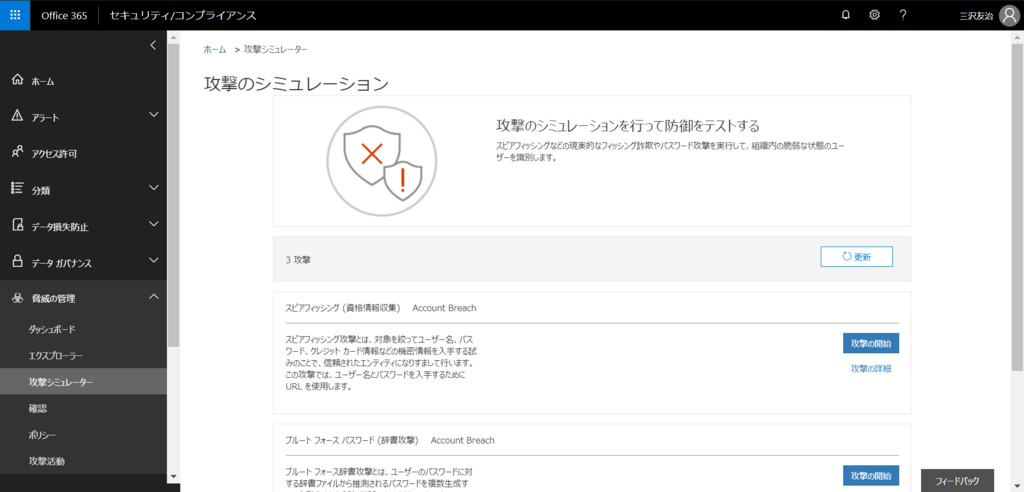This screenshot has width=1024, height=492.
Task: Click the データ損失防止 lock-document icon
Action: click(x=18, y=225)
